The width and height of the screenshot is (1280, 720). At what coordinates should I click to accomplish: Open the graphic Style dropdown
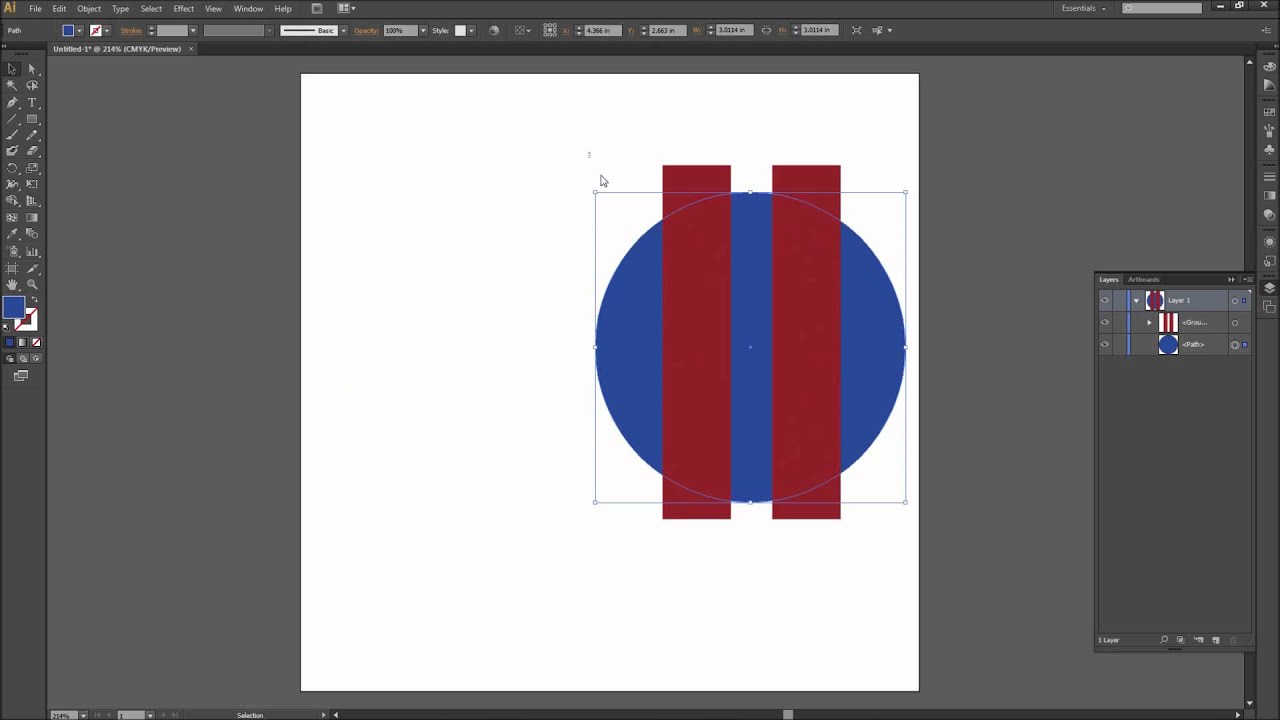[471, 31]
